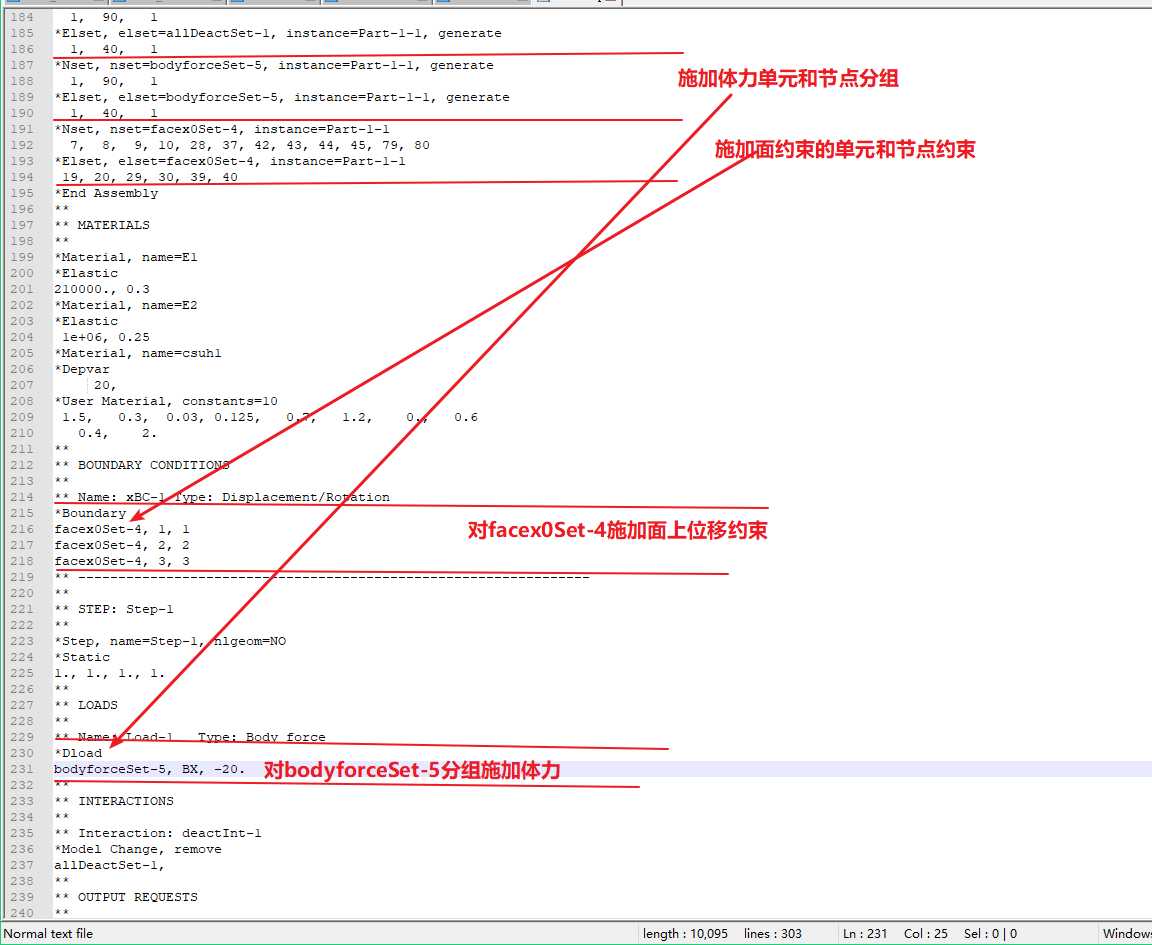Click the '** Name: xBC-1 Type: Displacement/Rotation' line
The image size is (1152, 945).
point(222,497)
